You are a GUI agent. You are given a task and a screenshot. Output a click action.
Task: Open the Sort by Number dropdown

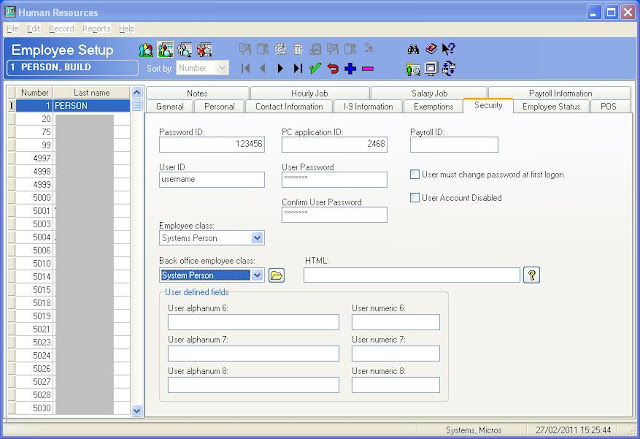tap(222, 68)
